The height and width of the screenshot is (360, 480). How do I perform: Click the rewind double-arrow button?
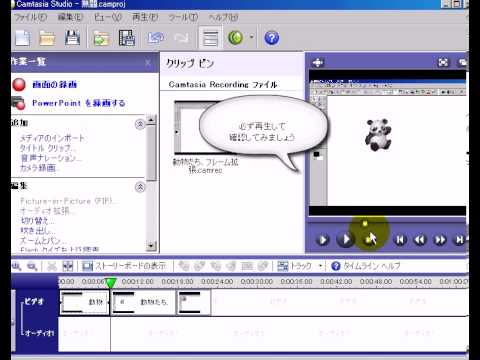pos(420,239)
